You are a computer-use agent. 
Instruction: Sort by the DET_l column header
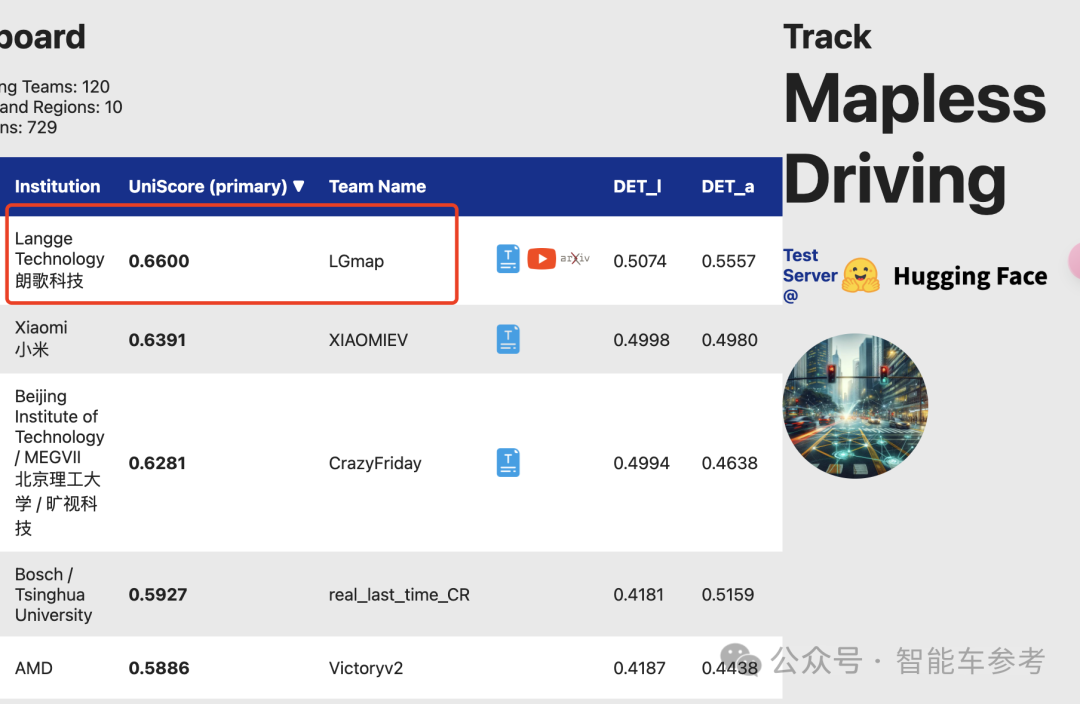click(x=637, y=187)
